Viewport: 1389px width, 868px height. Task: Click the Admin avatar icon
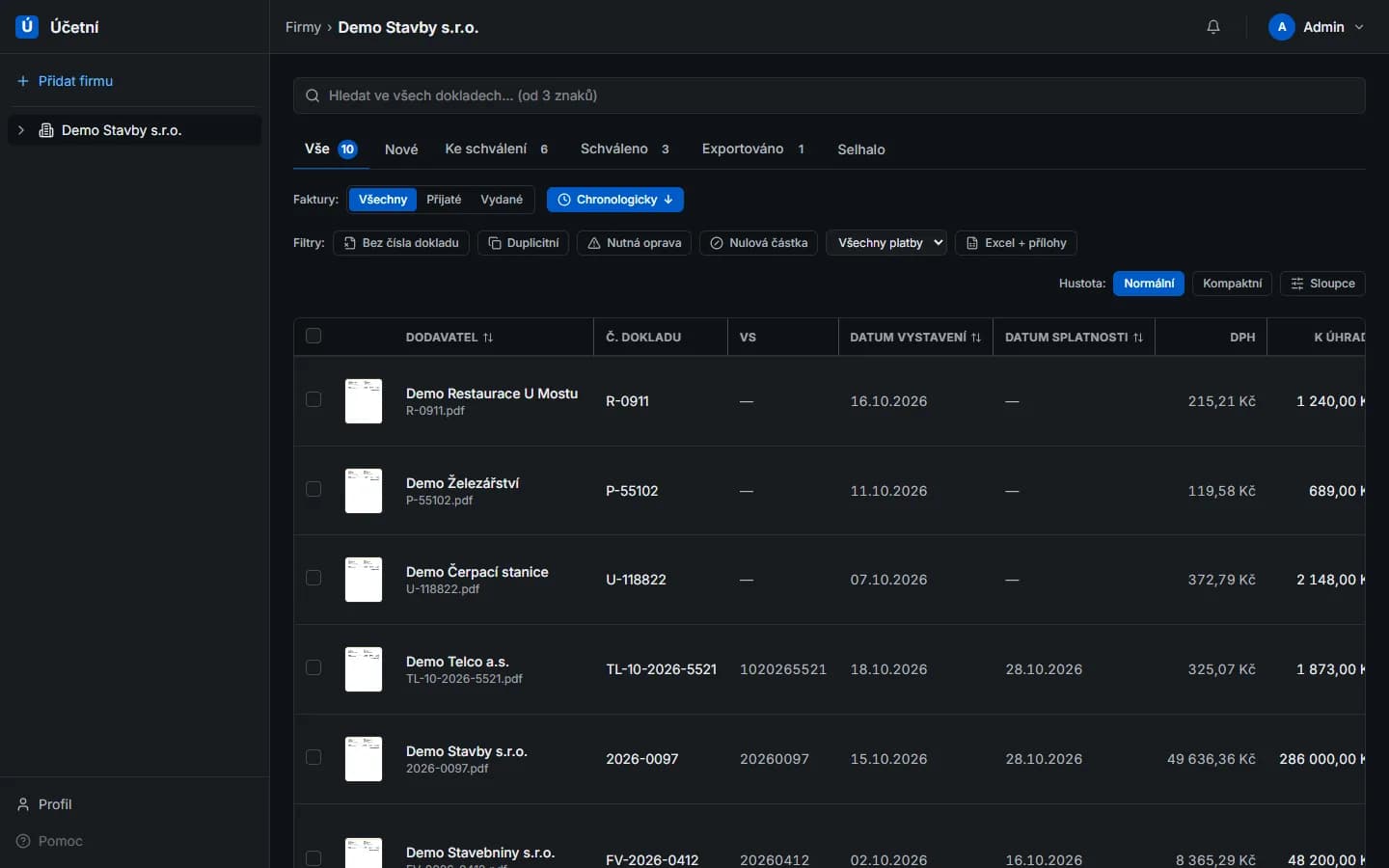click(1281, 27)
